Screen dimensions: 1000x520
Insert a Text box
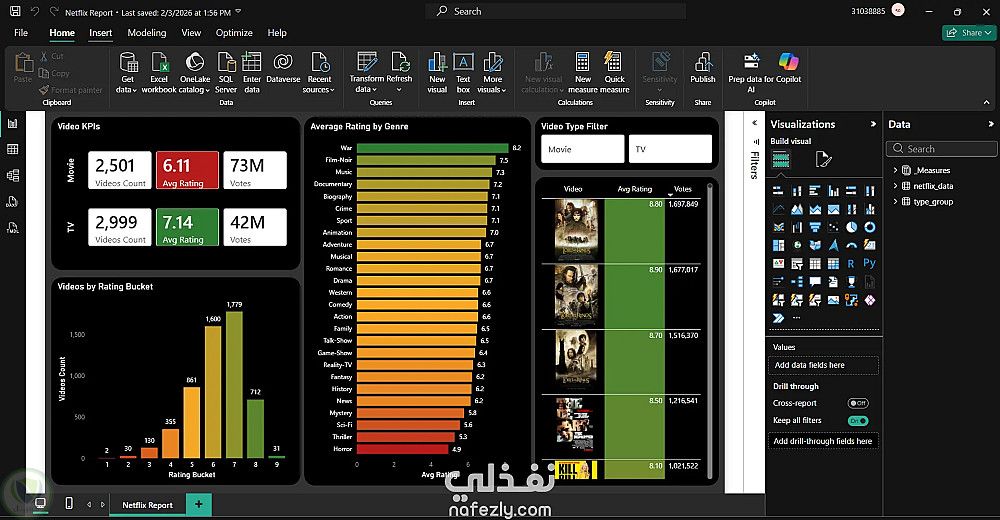(463, 73)
